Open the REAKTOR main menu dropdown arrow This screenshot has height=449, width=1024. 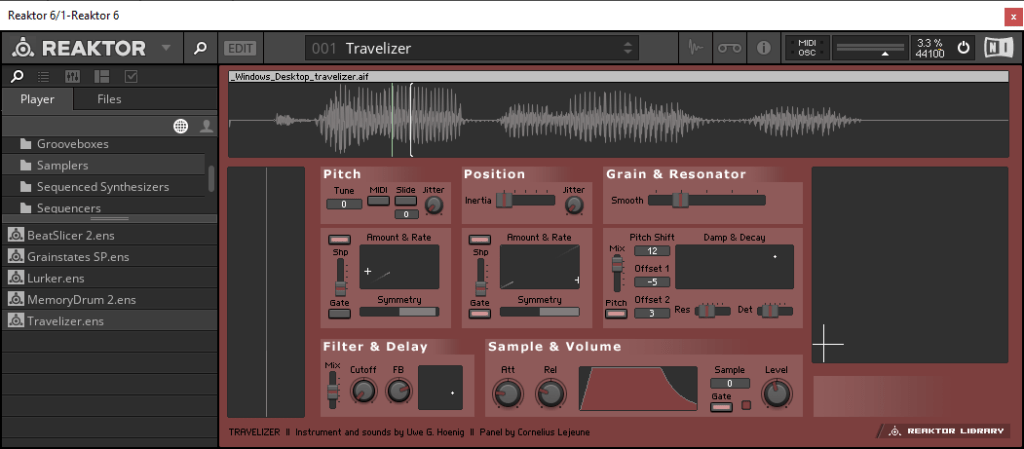[x=166, y=48]
